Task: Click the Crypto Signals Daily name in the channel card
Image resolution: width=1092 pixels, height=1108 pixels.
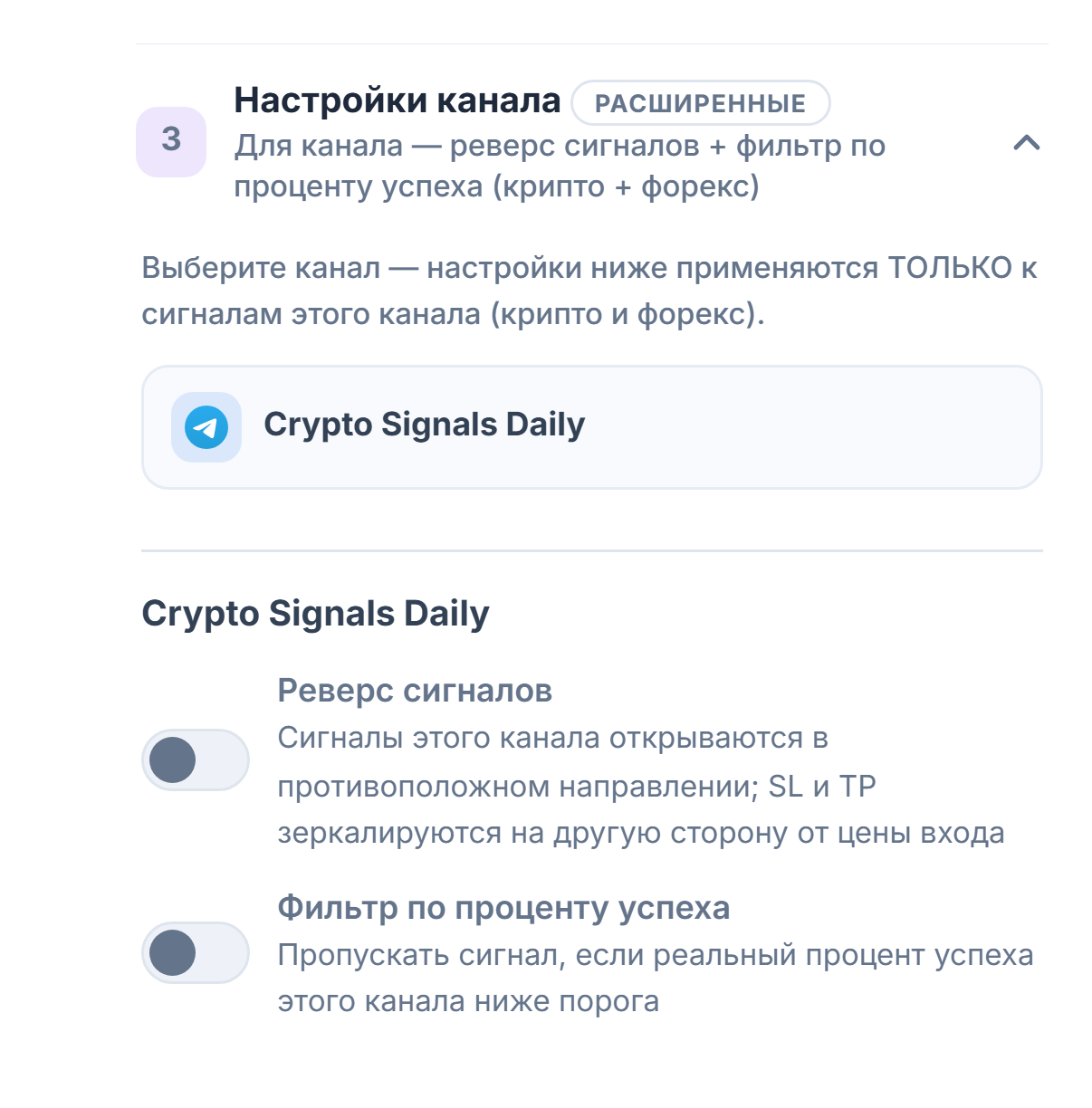Action: [x=425, y=425]
